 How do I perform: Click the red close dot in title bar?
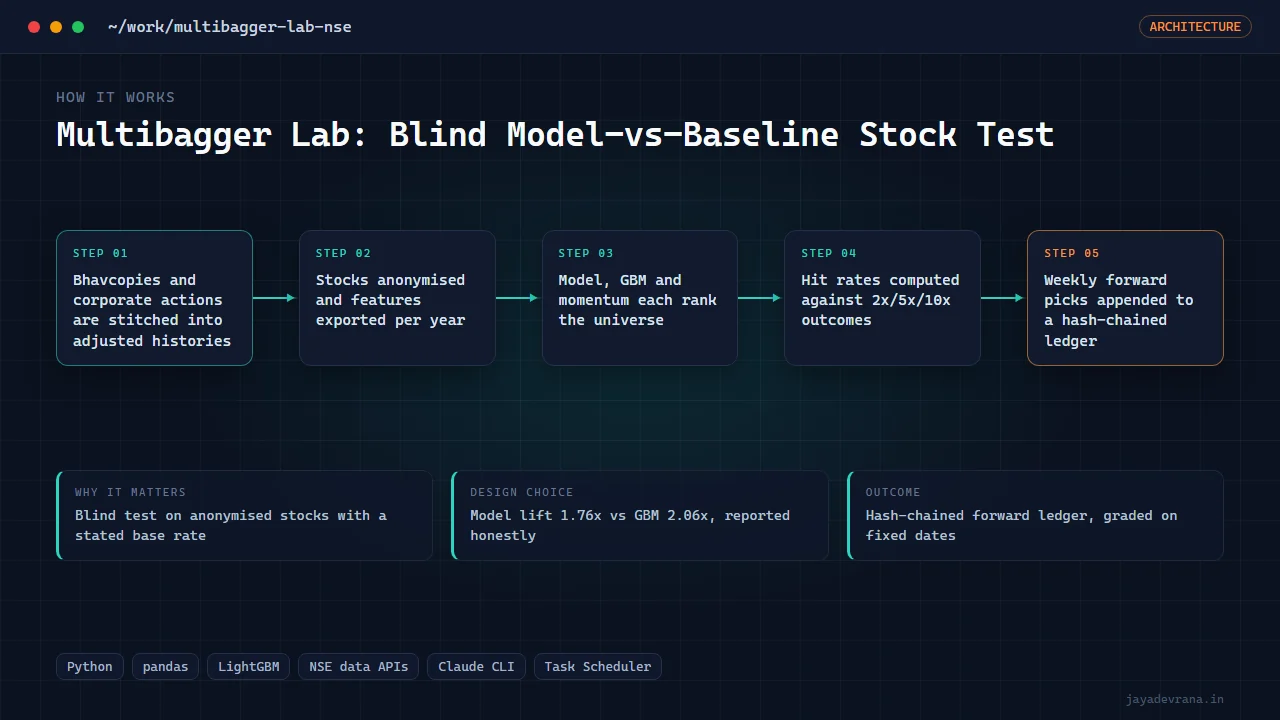pyautogui.click(x=34, y=27)
